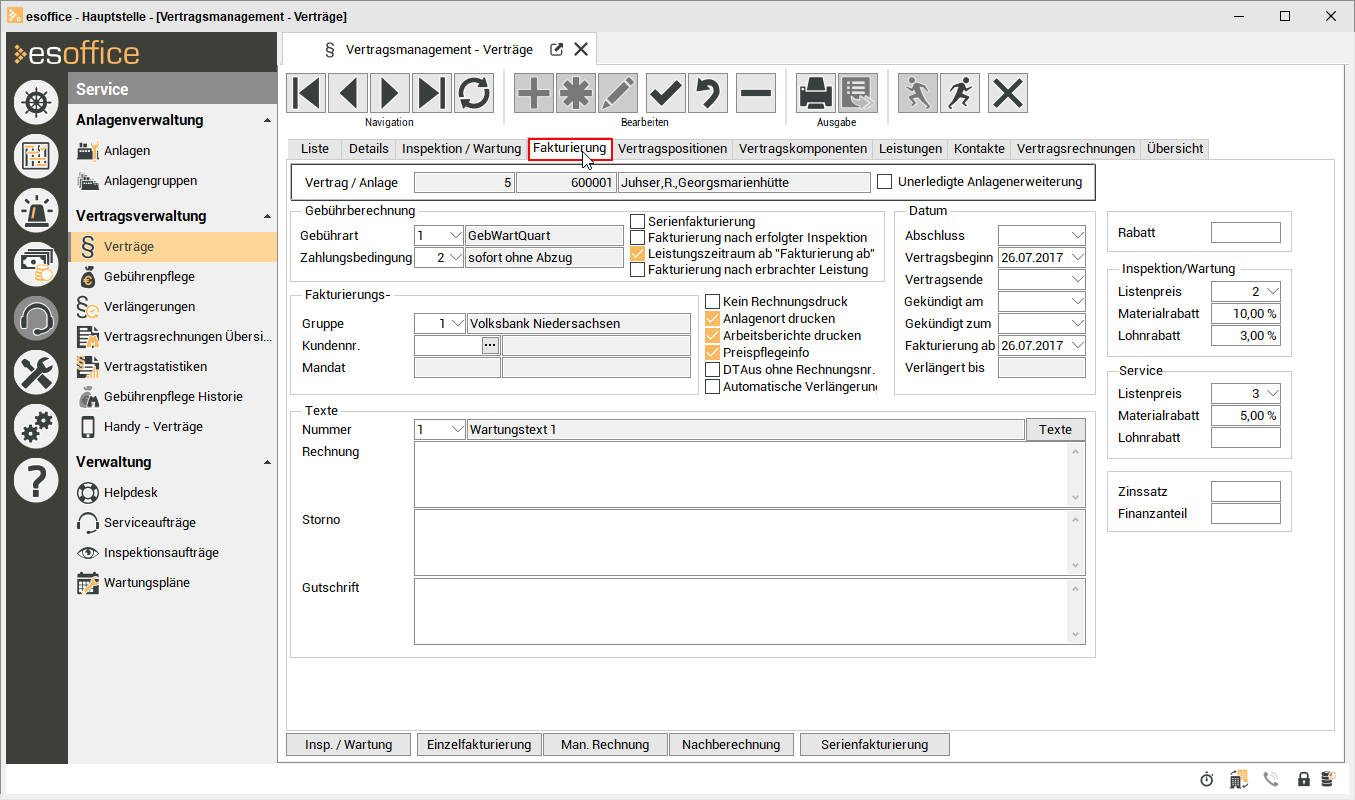1355x800 pixels.
Task: Click the Texte button
Action: [1056, 429]
